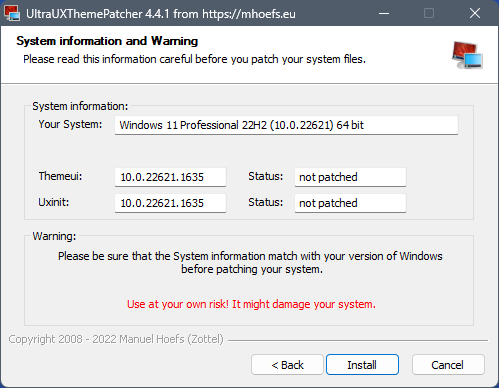The width and height of the screenshot is (499, 388).
Task: Click the Copyright Manuel Hoefs text
Action: tap(116, 339)
